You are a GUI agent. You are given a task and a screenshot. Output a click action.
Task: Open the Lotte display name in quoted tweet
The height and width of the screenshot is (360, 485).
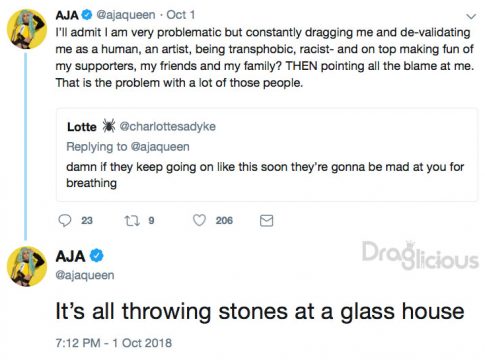(82, 127)
